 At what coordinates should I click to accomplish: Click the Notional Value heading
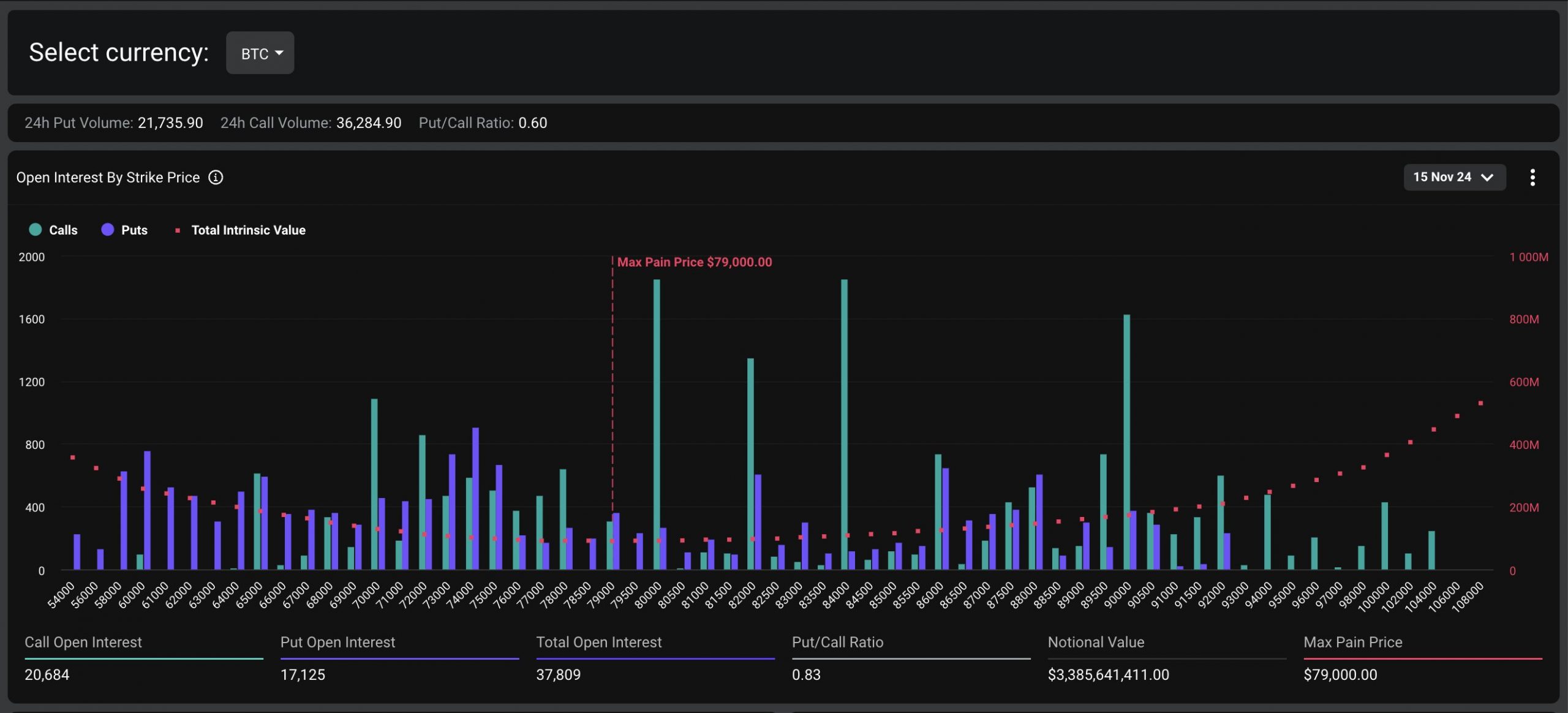(1096, 643)
